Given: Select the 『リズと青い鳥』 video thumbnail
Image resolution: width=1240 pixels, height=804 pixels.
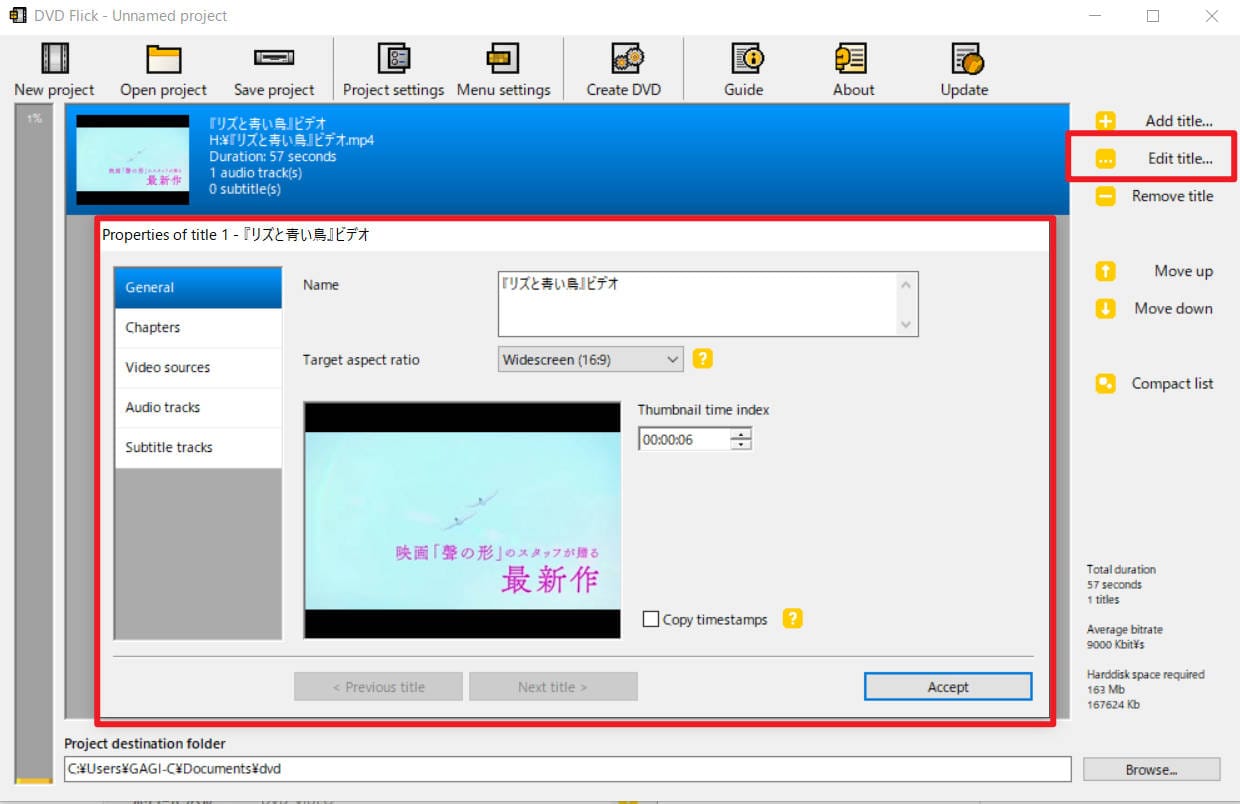Looking at the screenshot, I should click(x=133, y=158).
